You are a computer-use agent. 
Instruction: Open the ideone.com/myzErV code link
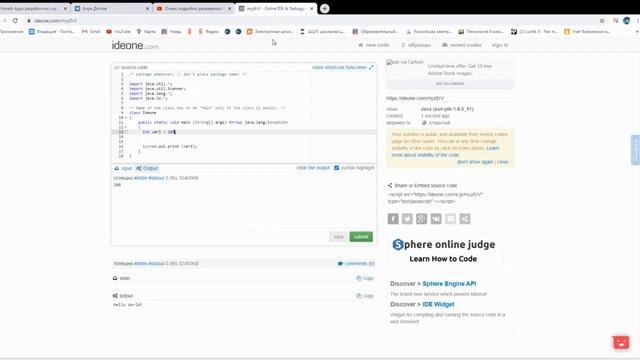(415, 98)
